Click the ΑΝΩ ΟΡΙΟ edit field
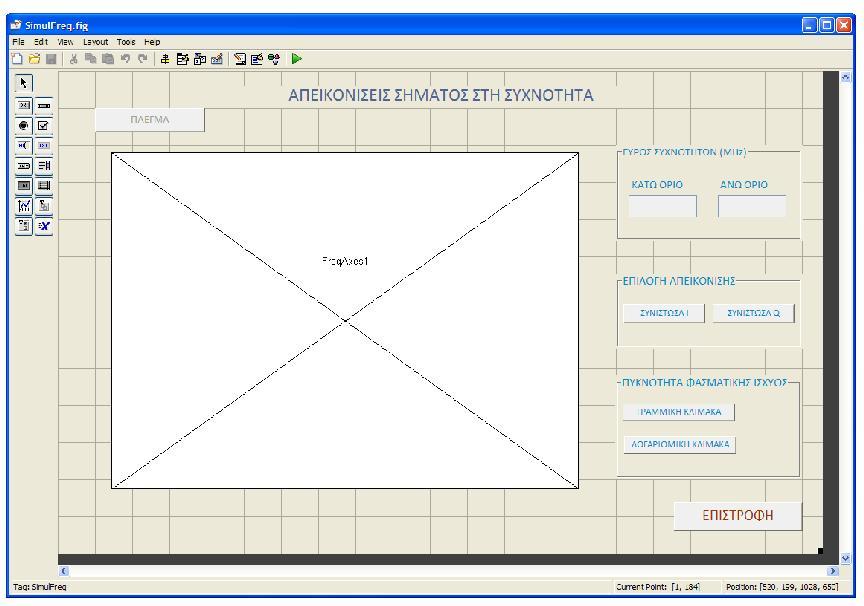 coord(752,206)
